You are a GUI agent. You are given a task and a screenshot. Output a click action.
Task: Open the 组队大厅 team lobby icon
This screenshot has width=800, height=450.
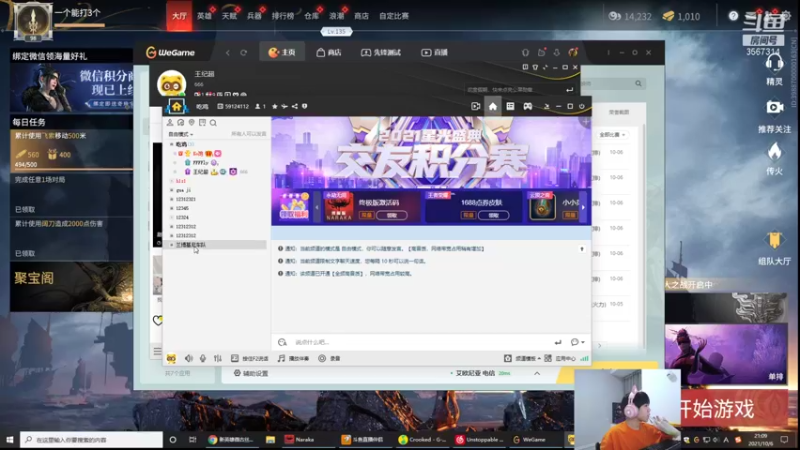tap(774, 249)
